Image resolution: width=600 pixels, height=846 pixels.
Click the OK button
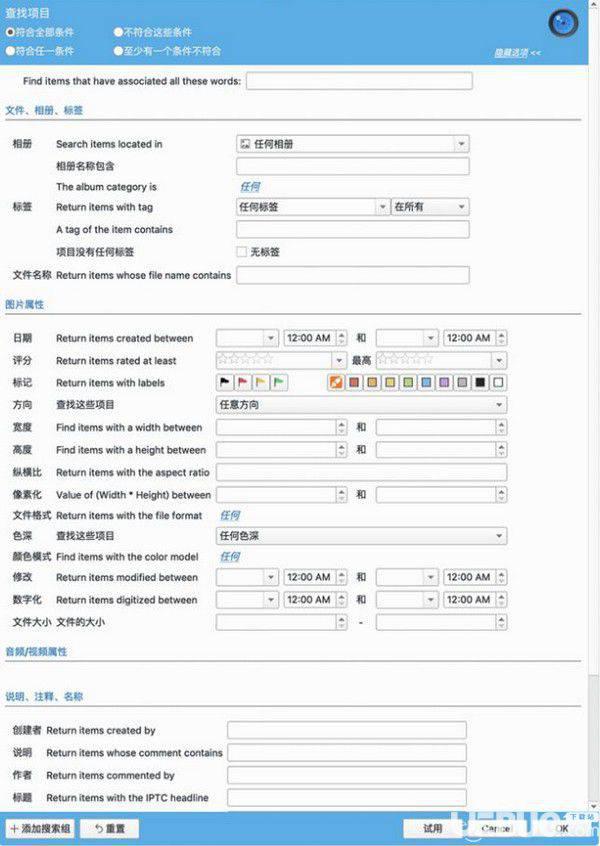point(561,828)
